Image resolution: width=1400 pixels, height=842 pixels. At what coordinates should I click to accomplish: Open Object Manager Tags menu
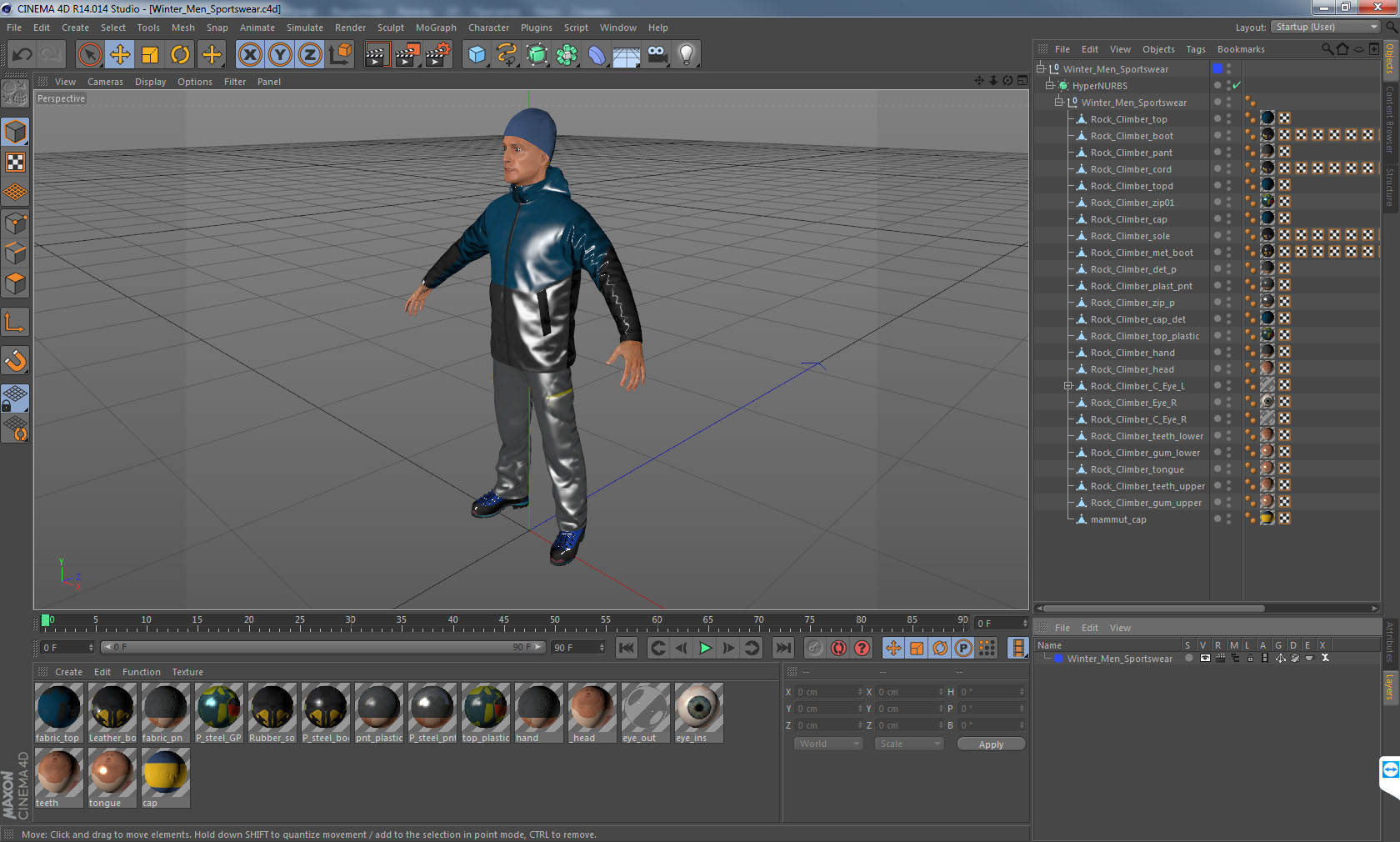click(x=1196, y=49)
